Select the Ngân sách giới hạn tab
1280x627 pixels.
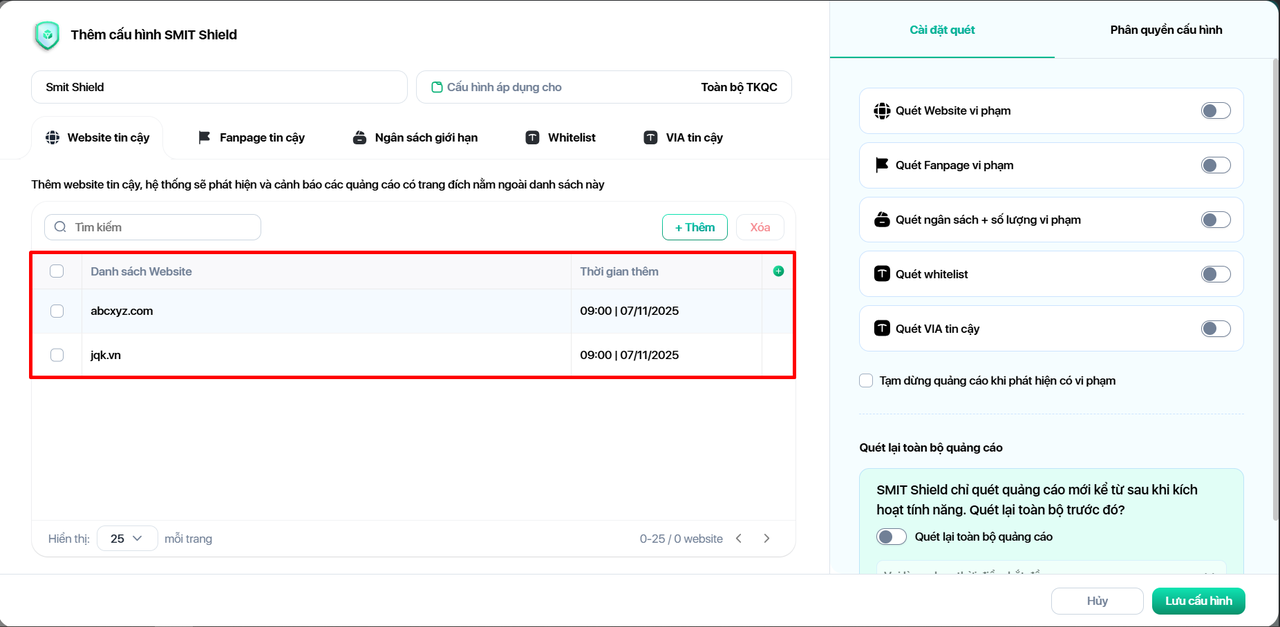point(415,138)
